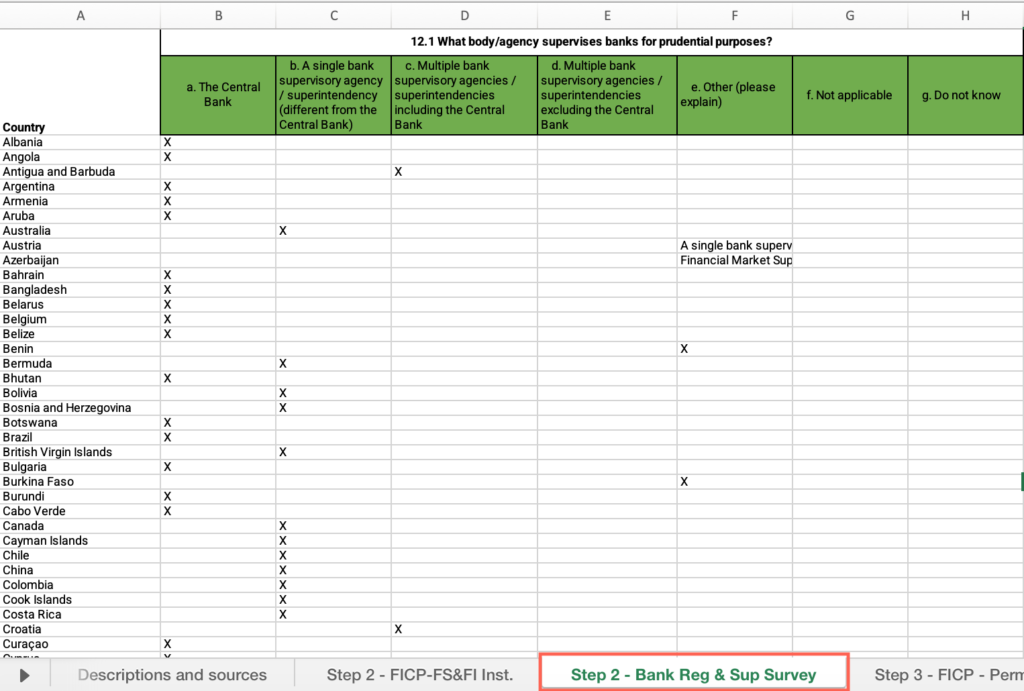
Task: Select column B header
Action: [218, 15]
